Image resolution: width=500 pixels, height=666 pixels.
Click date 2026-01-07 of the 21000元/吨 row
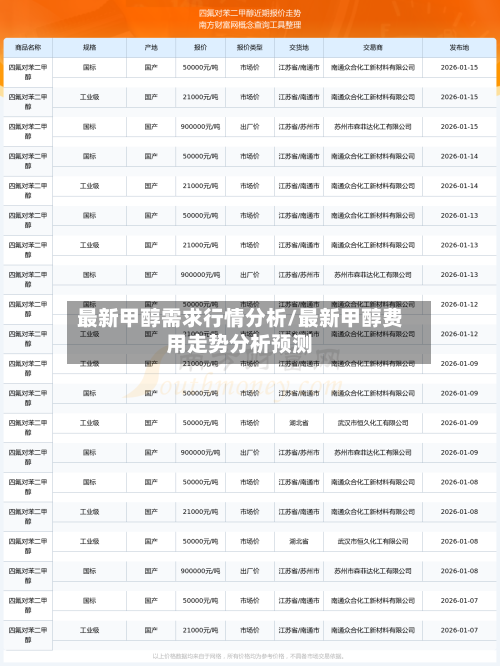(459, 630)
